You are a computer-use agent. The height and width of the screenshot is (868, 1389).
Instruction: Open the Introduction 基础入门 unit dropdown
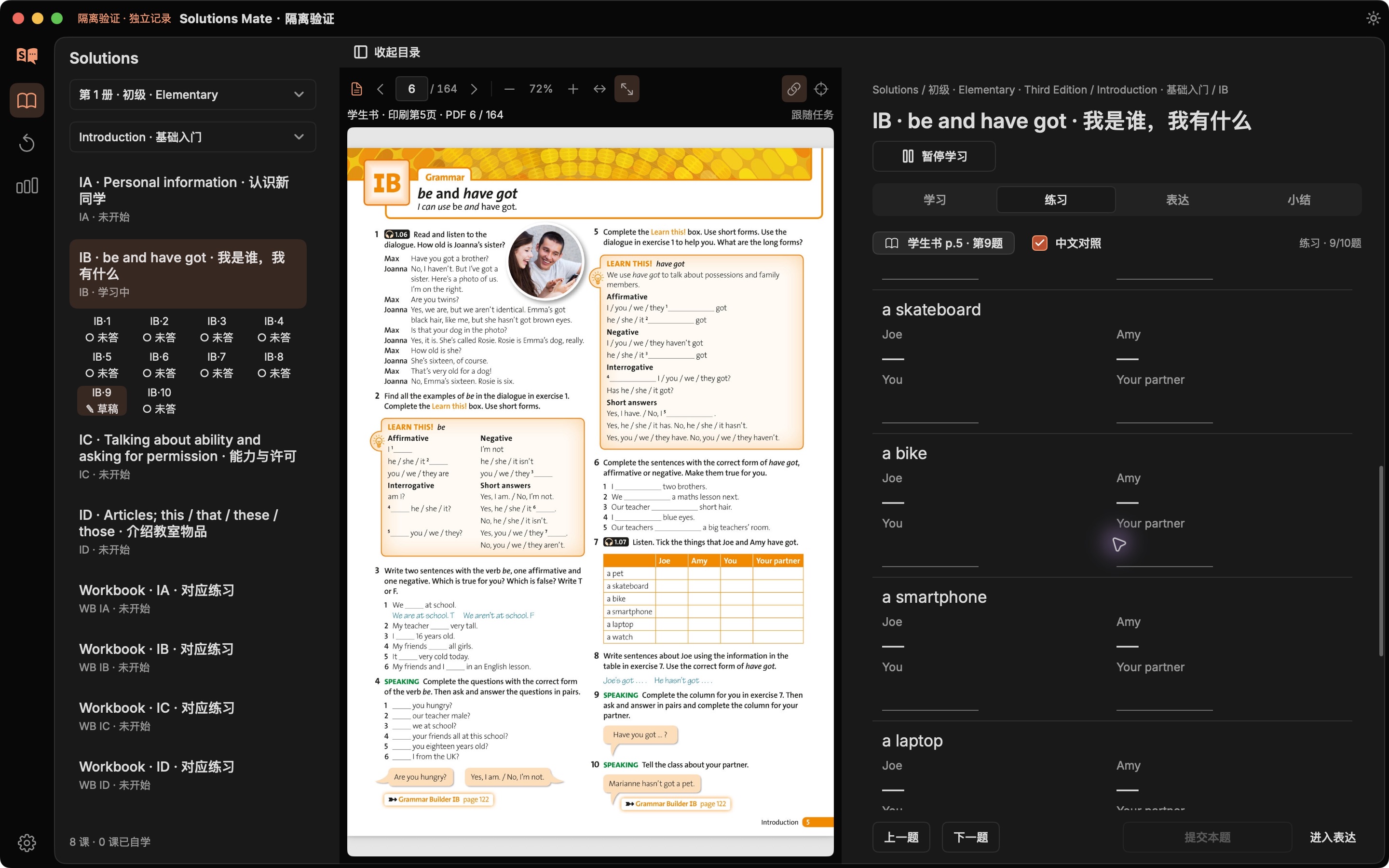pos(192,137)
